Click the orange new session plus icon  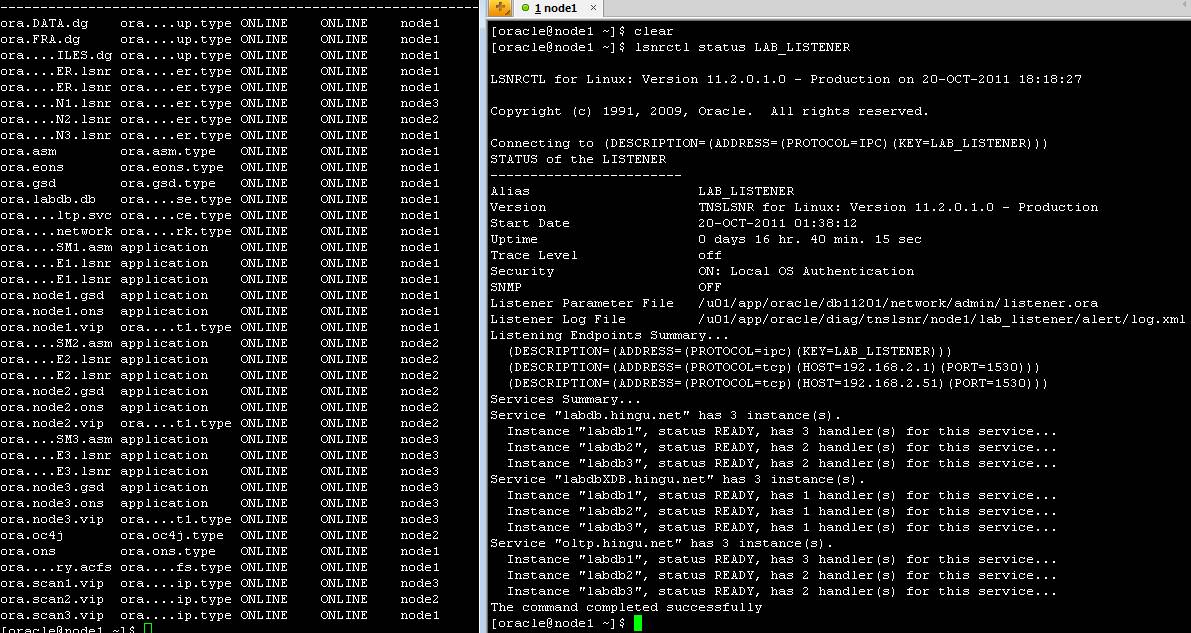500,8
